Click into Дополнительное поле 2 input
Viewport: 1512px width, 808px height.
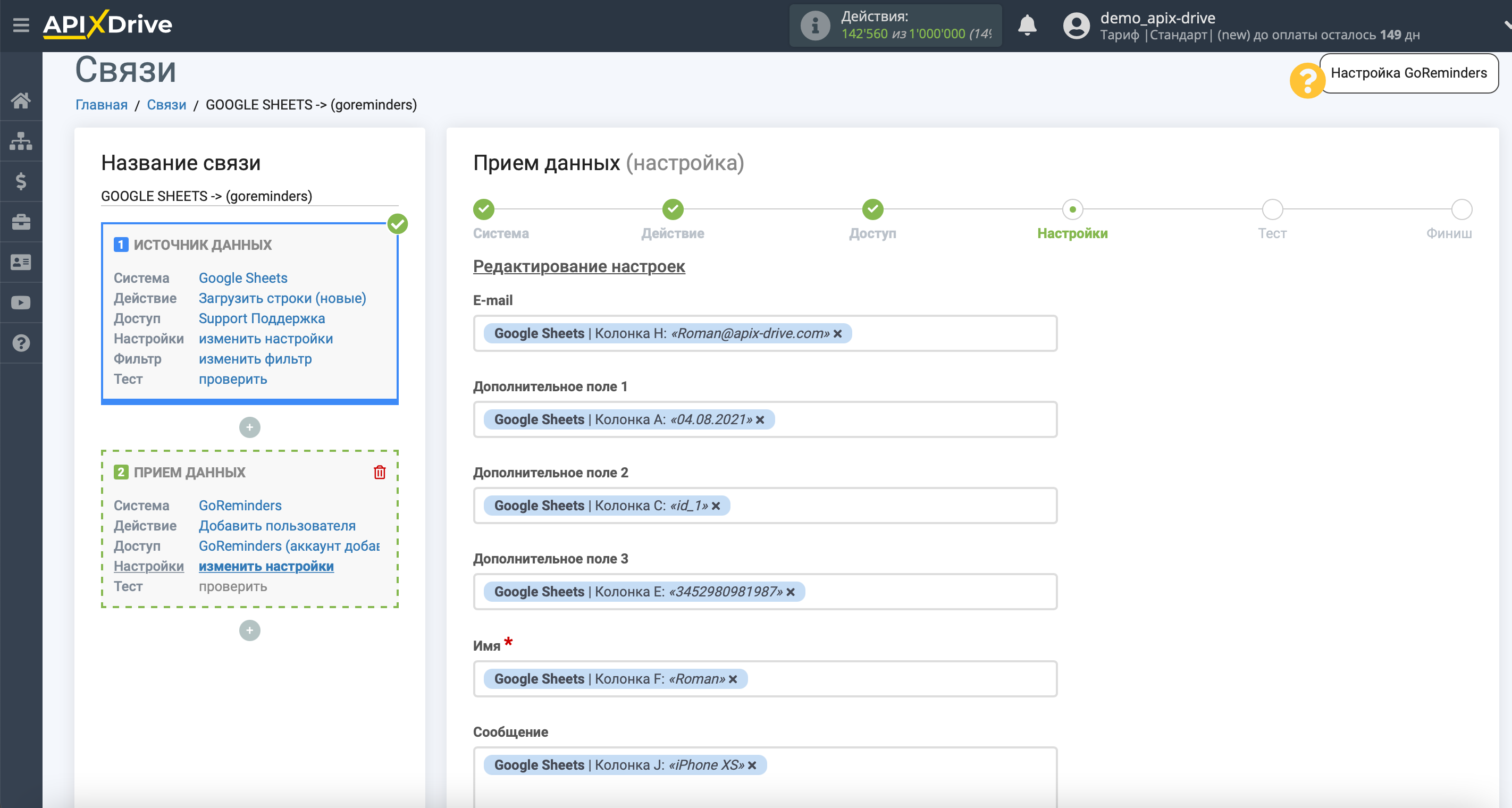coord(765,506)
